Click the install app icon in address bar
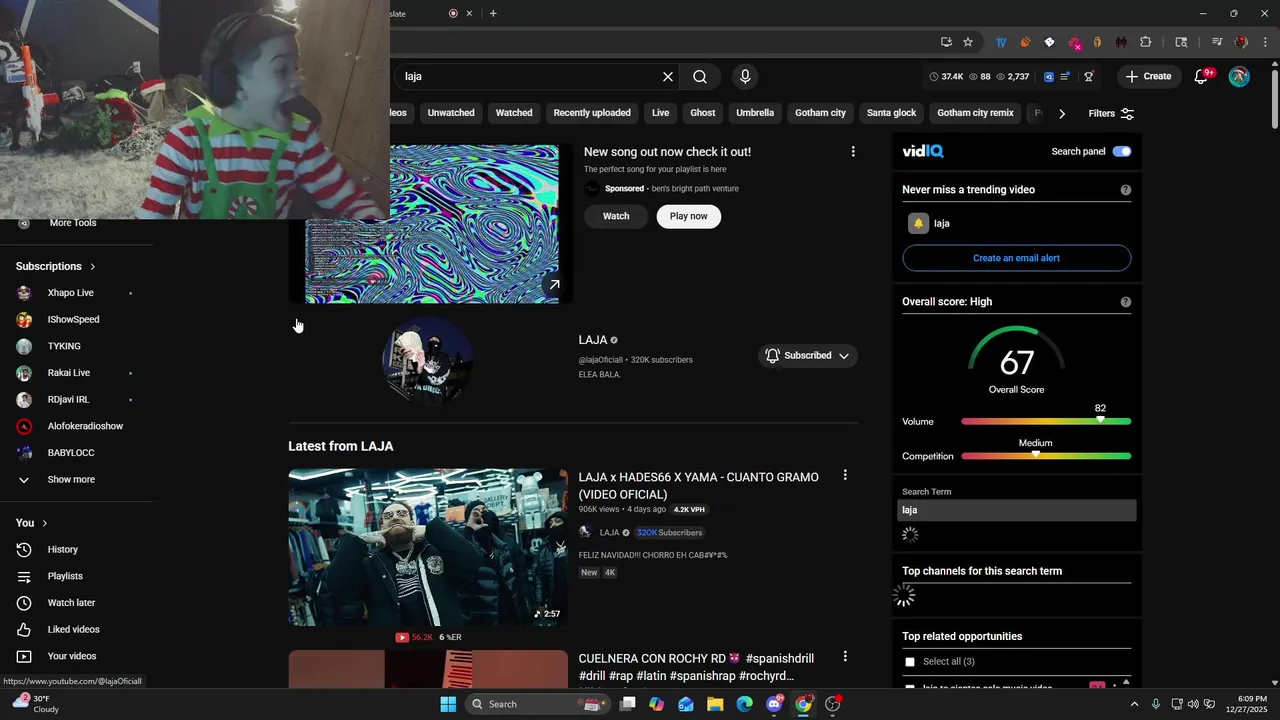The width and height of the screenshot is (1280, 720). (946, 42)
